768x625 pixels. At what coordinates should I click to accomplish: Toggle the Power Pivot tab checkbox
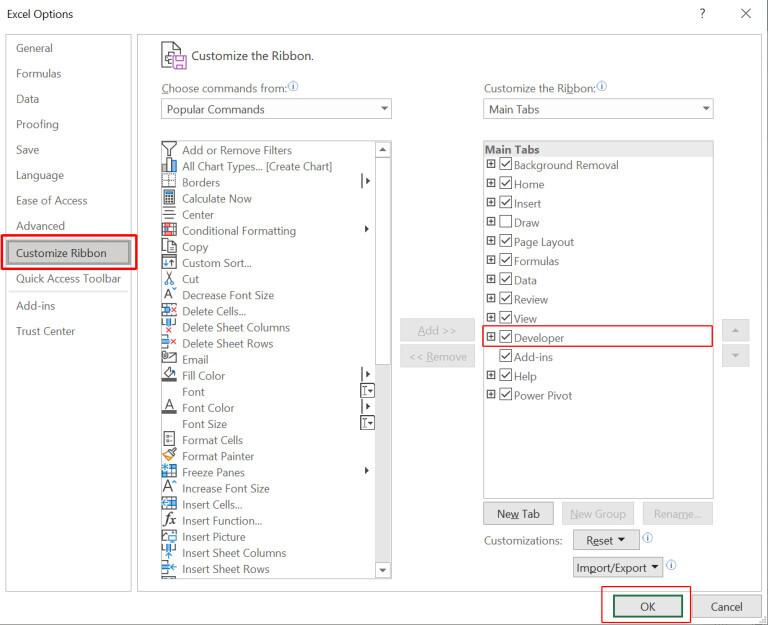point(505,394)
